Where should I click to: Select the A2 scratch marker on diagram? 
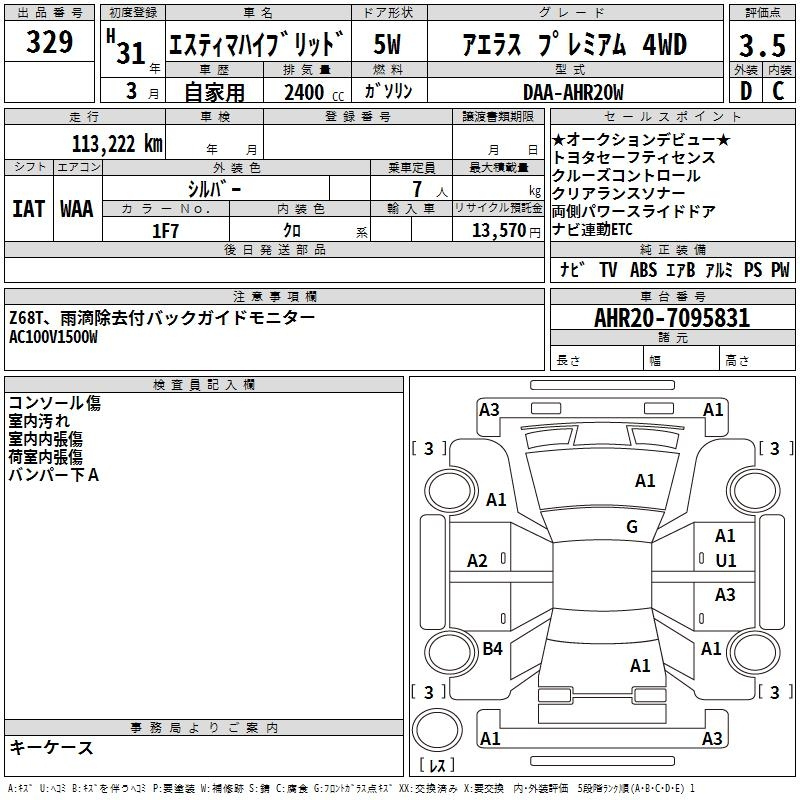478,561
